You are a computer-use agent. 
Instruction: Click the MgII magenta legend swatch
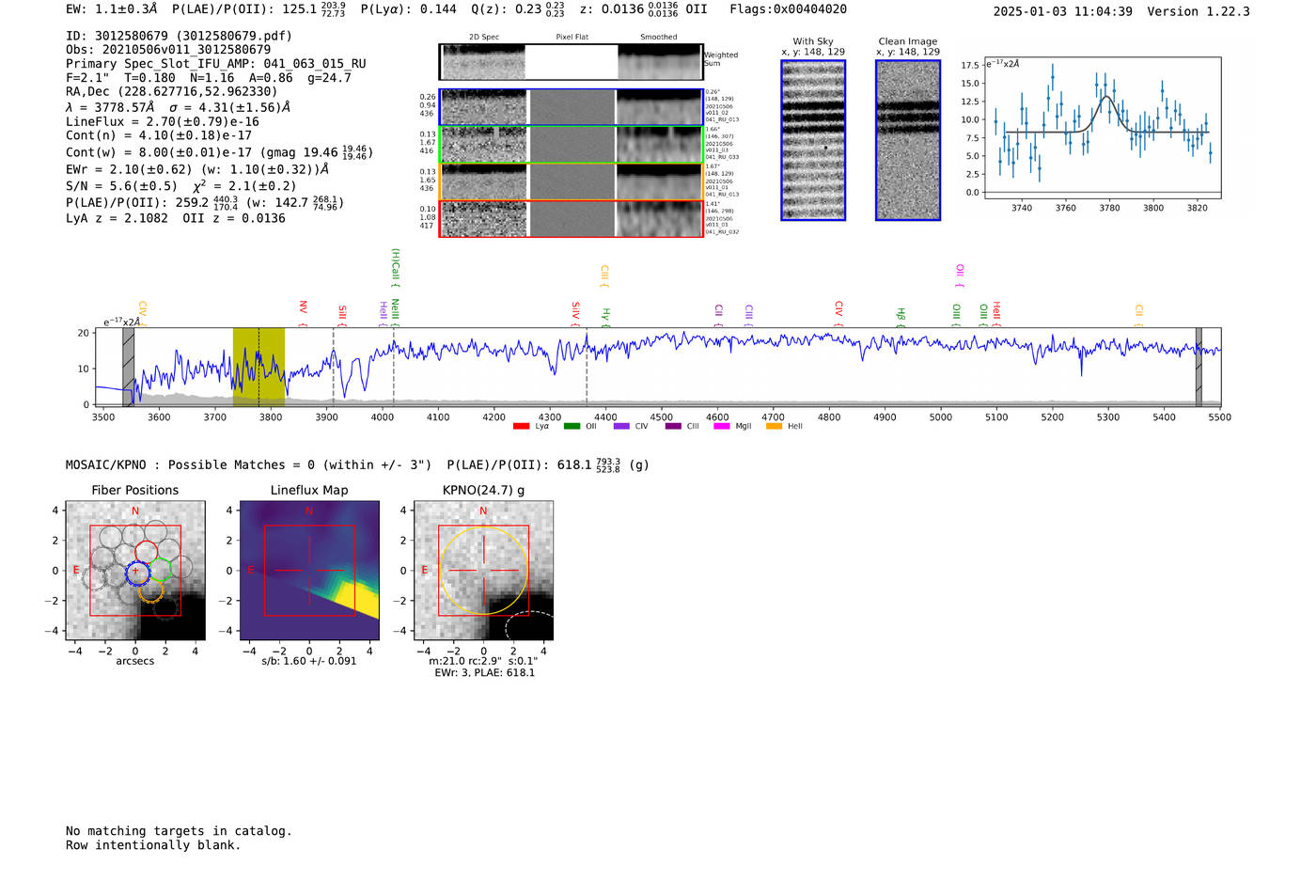[x=722, y=426]
